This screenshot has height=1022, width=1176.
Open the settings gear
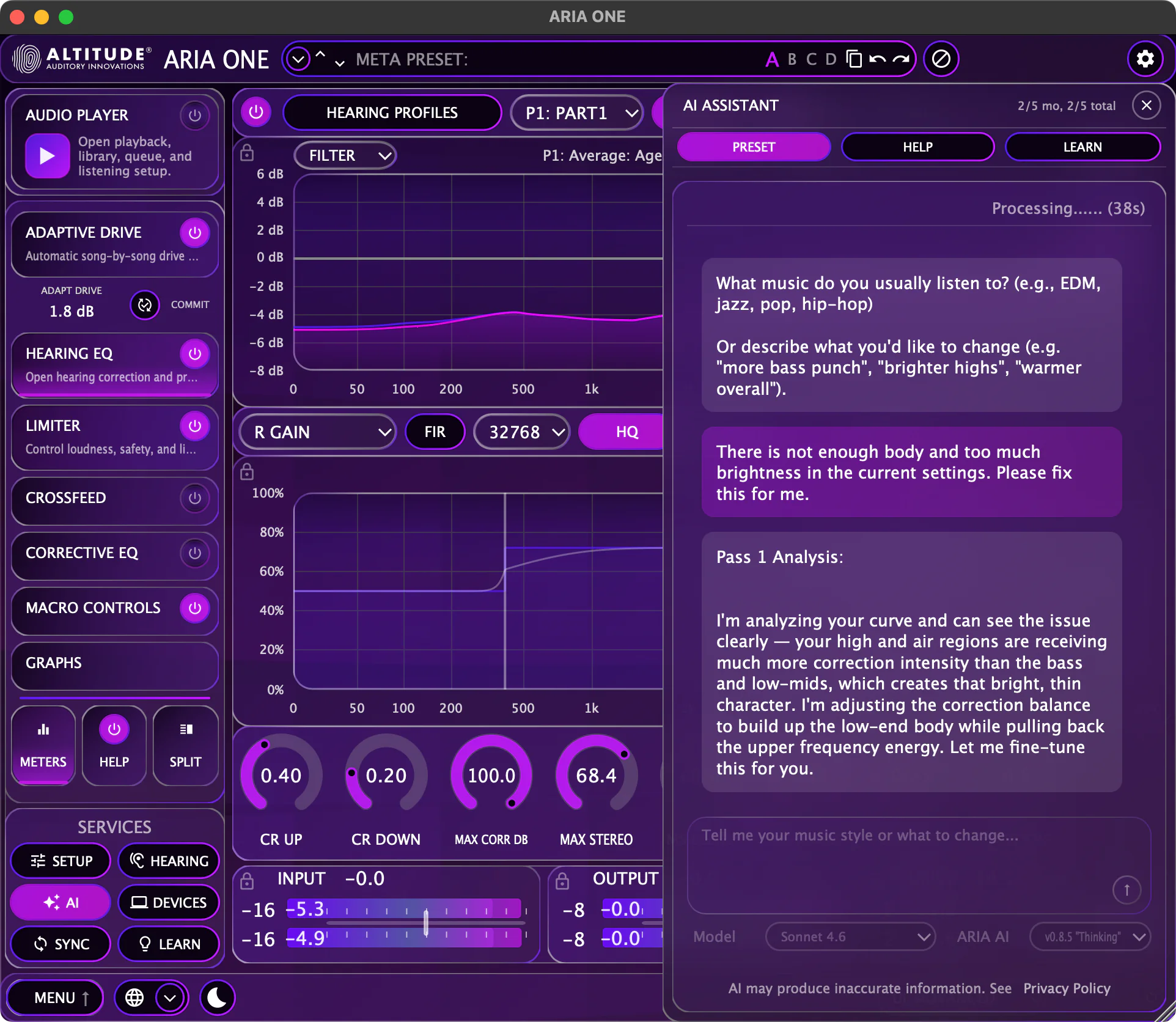click(x=1145, y=59)
